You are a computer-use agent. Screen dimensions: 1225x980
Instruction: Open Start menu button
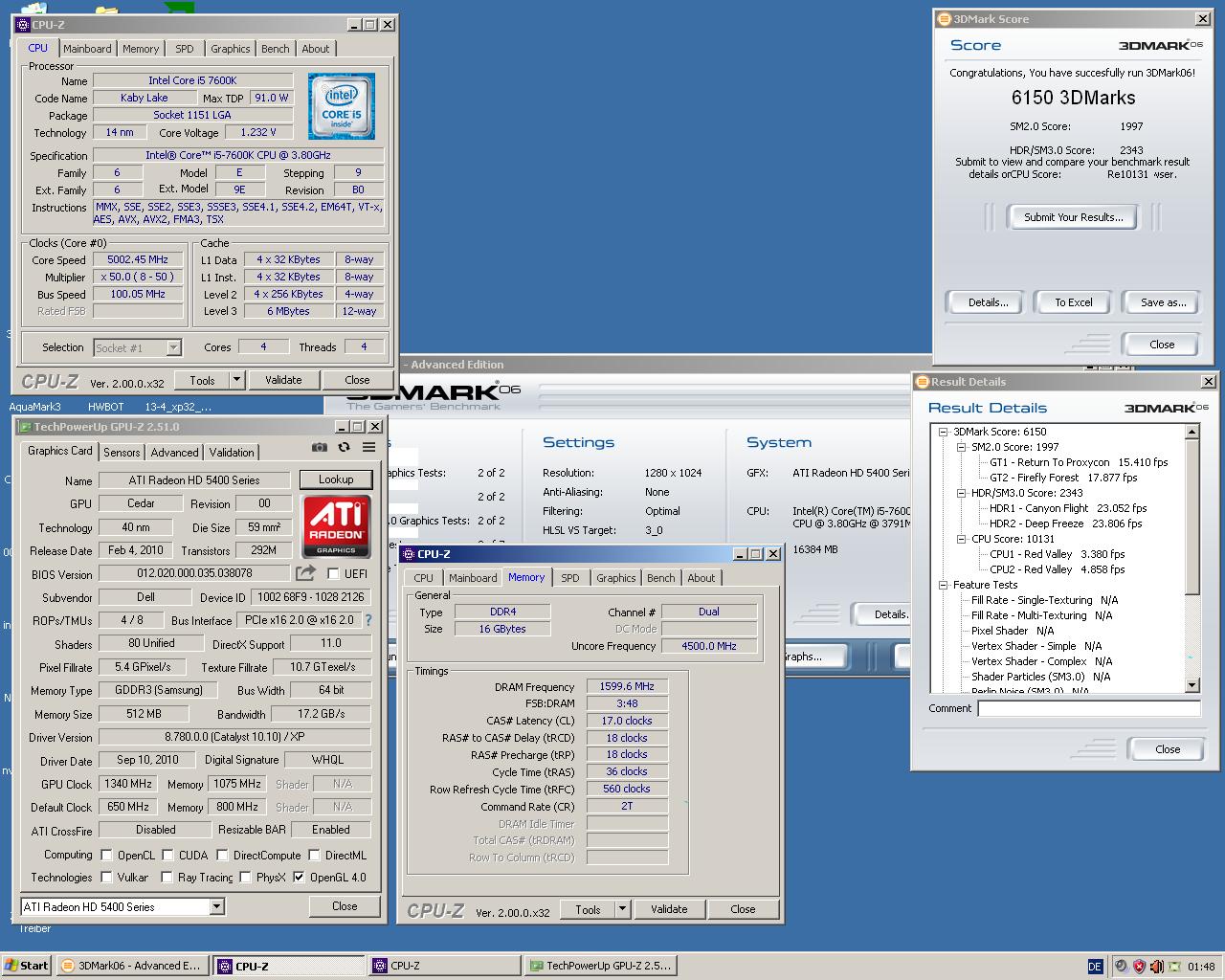(x=27, y=966)
